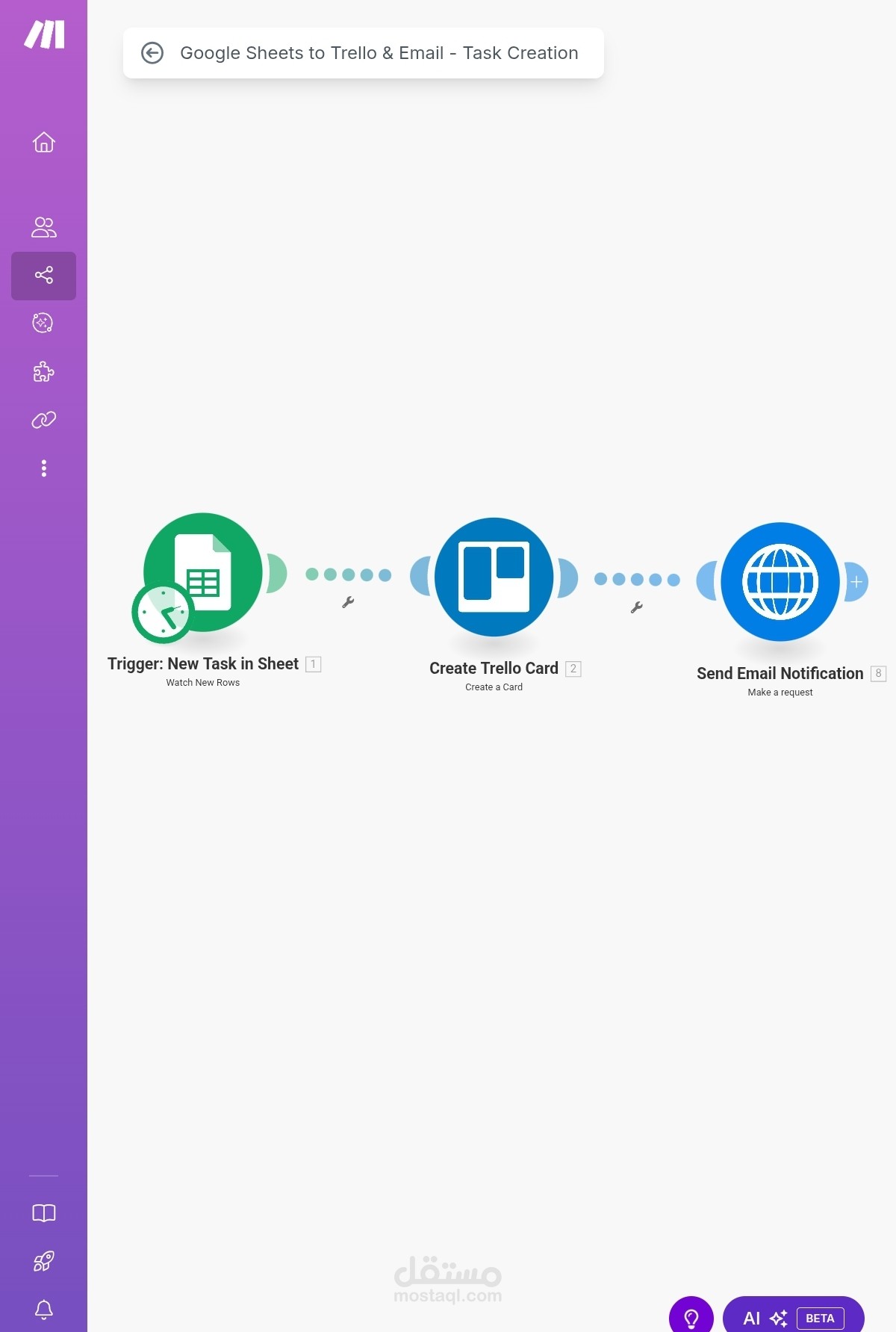Click the 'Watch New Rows' subtitle
The height and width of the screenshot is (1332, 896).
pos(203,683)
